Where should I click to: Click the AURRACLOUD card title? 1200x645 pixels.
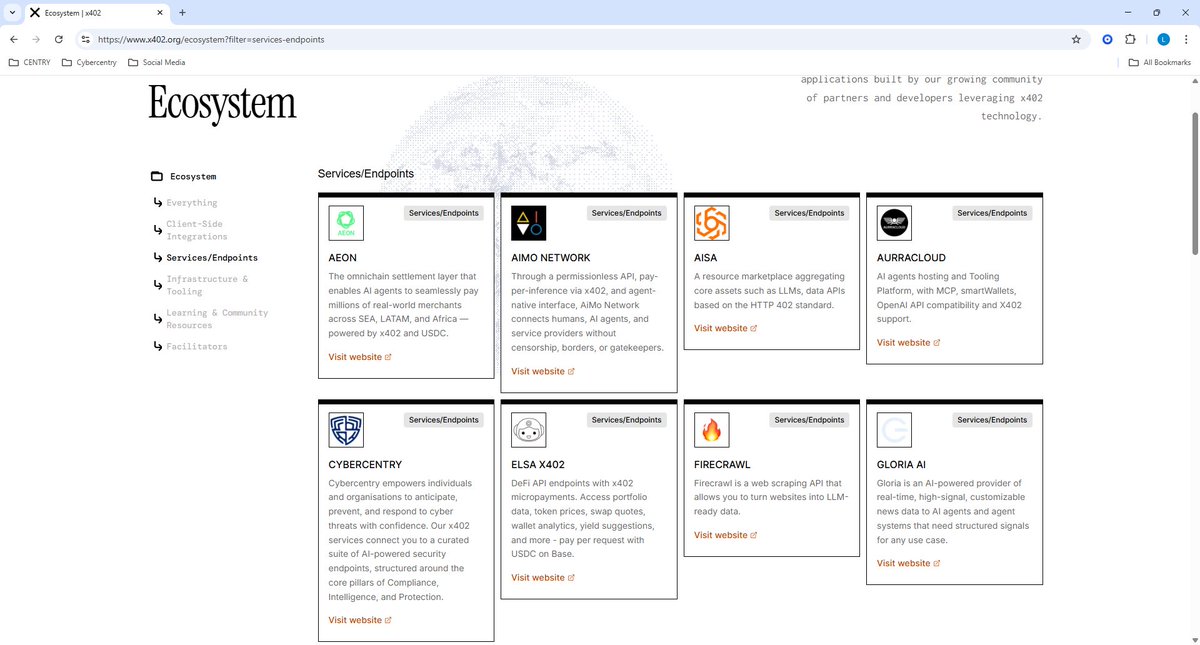tap(911, 258)
